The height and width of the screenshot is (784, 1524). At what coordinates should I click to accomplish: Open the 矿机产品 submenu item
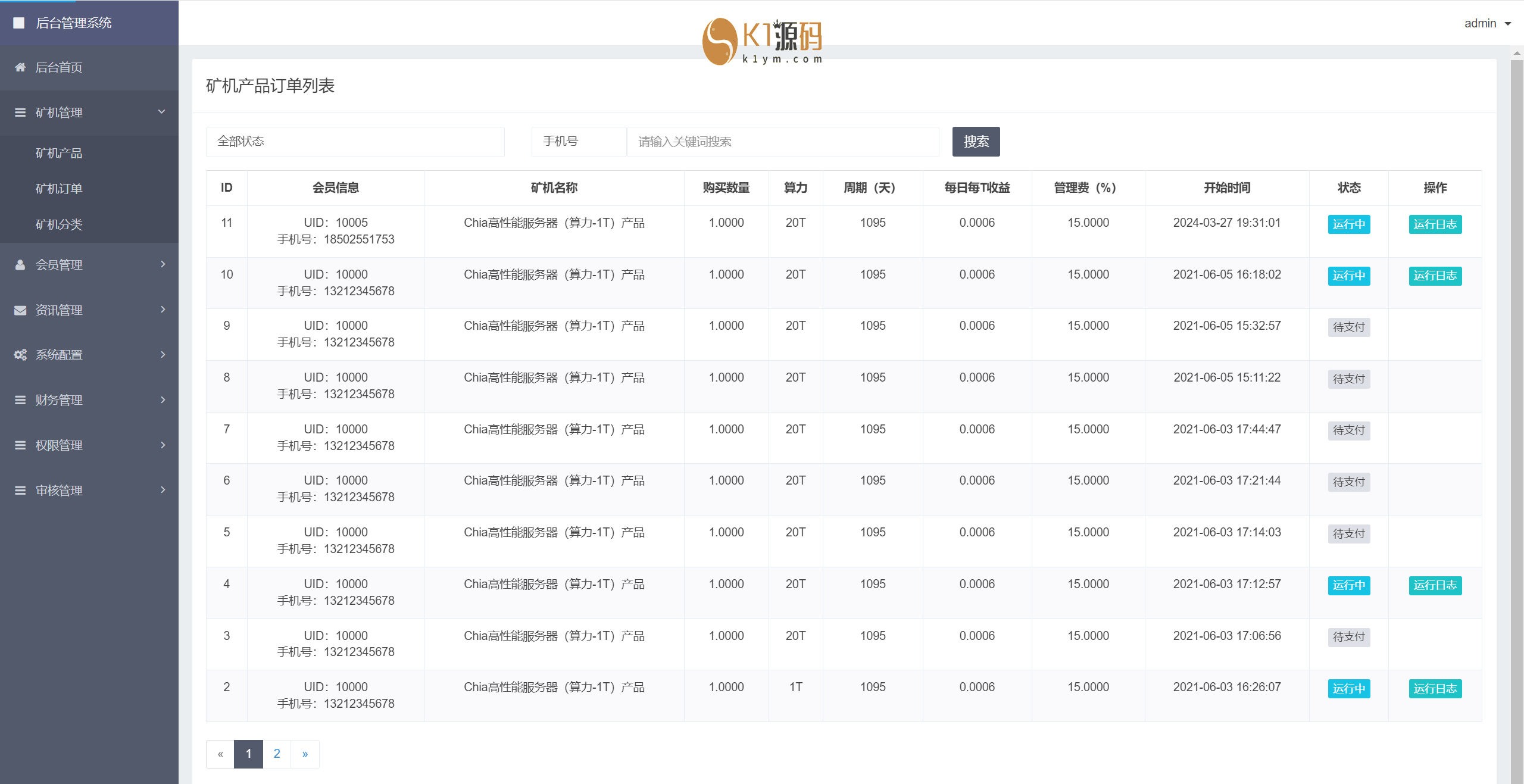click(59, 153)
